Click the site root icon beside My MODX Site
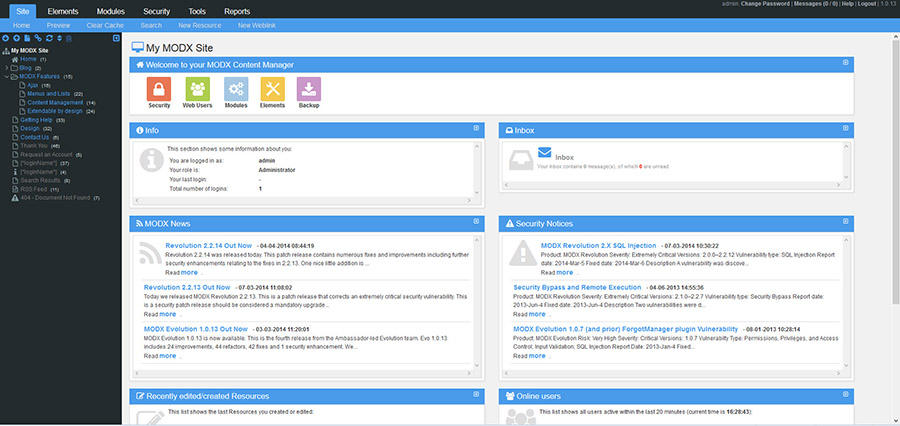The height and width of the screenshot is (426, 900). 6,51
